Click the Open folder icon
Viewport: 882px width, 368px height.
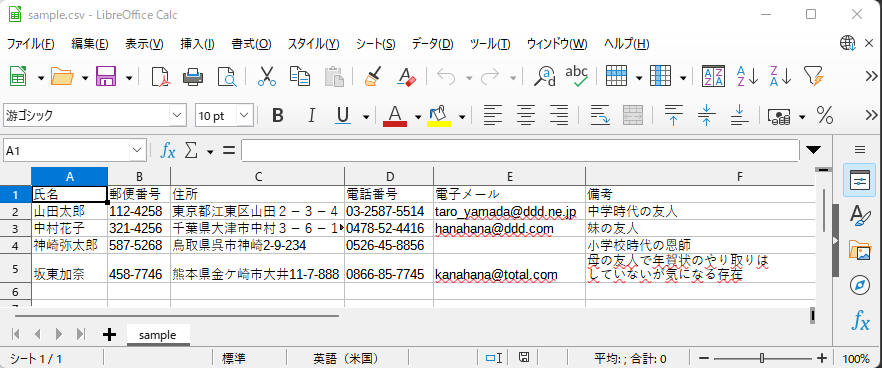(62, 76)
